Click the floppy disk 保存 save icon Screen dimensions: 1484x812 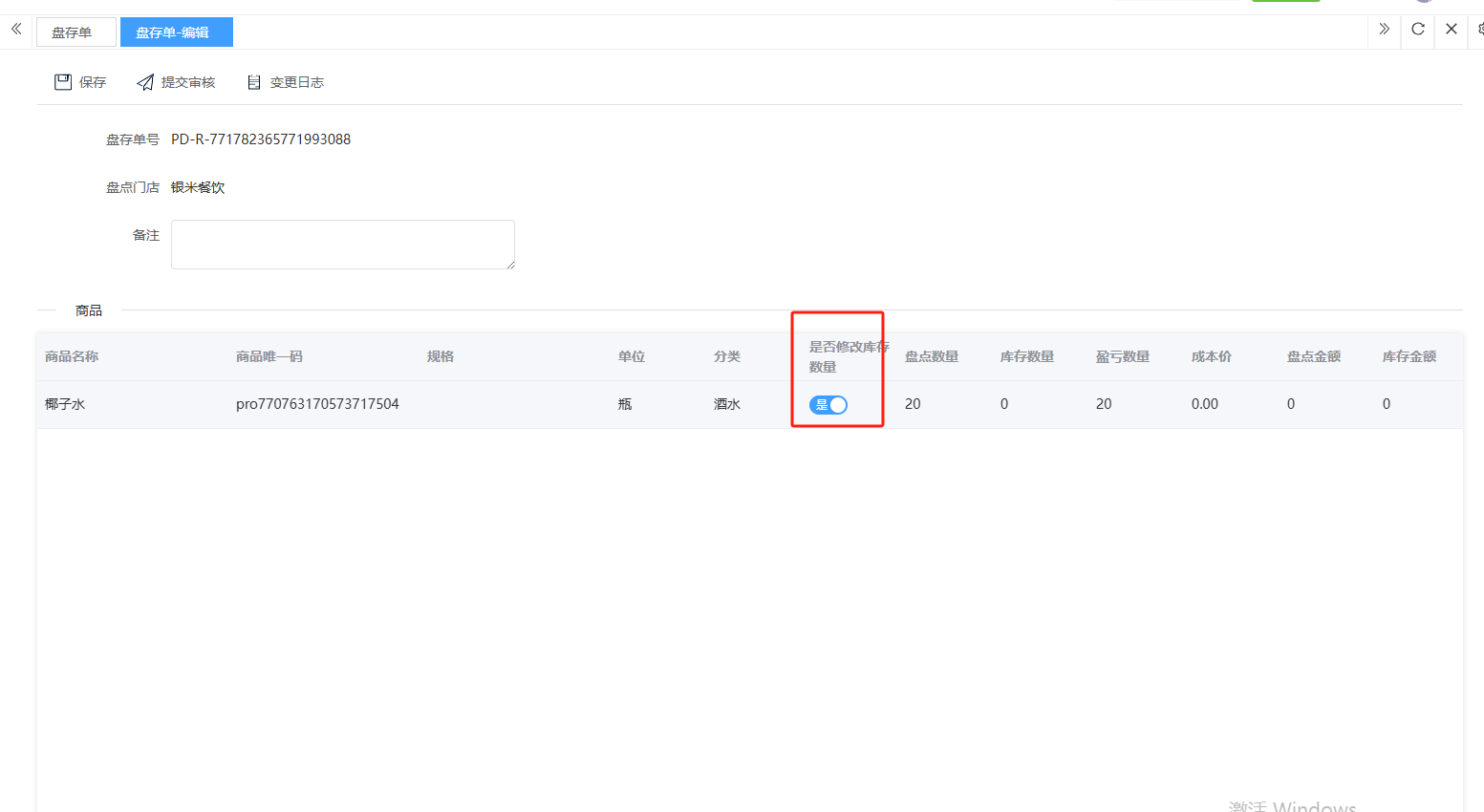click(x=63, y=82)
